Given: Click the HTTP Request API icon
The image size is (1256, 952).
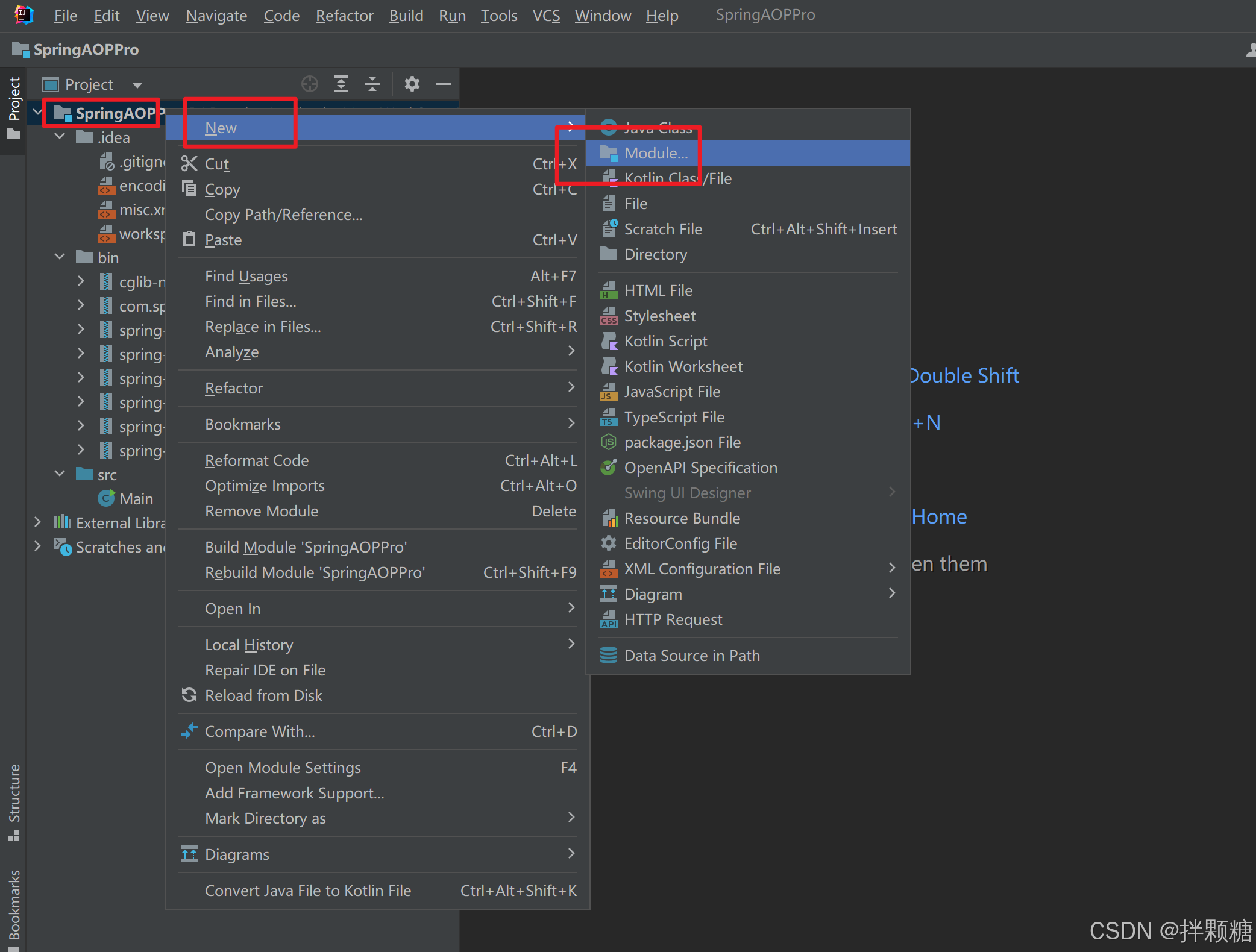Looking at the screenshot, I should coord(609,619).
